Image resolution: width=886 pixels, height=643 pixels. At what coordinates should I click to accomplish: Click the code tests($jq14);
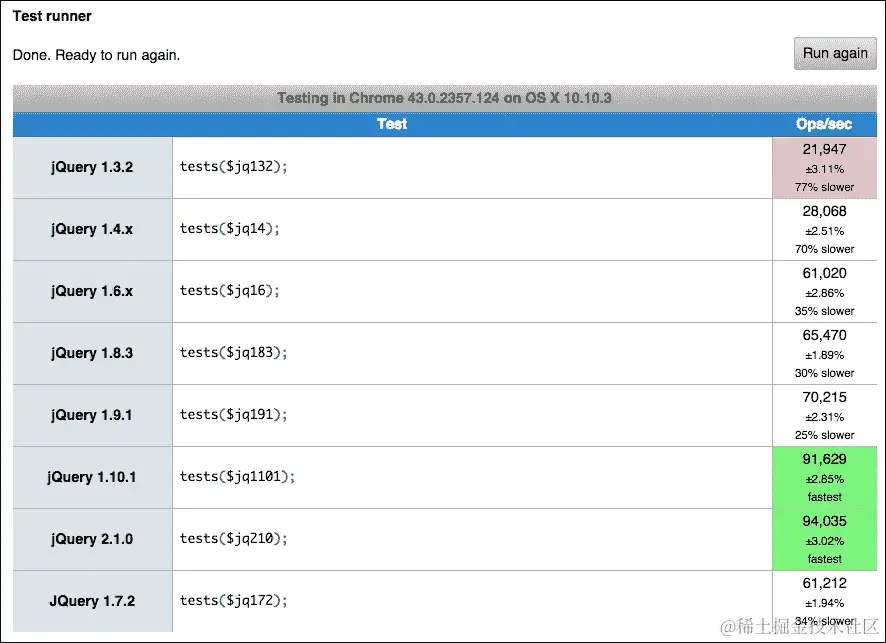(x=229, y=229)
